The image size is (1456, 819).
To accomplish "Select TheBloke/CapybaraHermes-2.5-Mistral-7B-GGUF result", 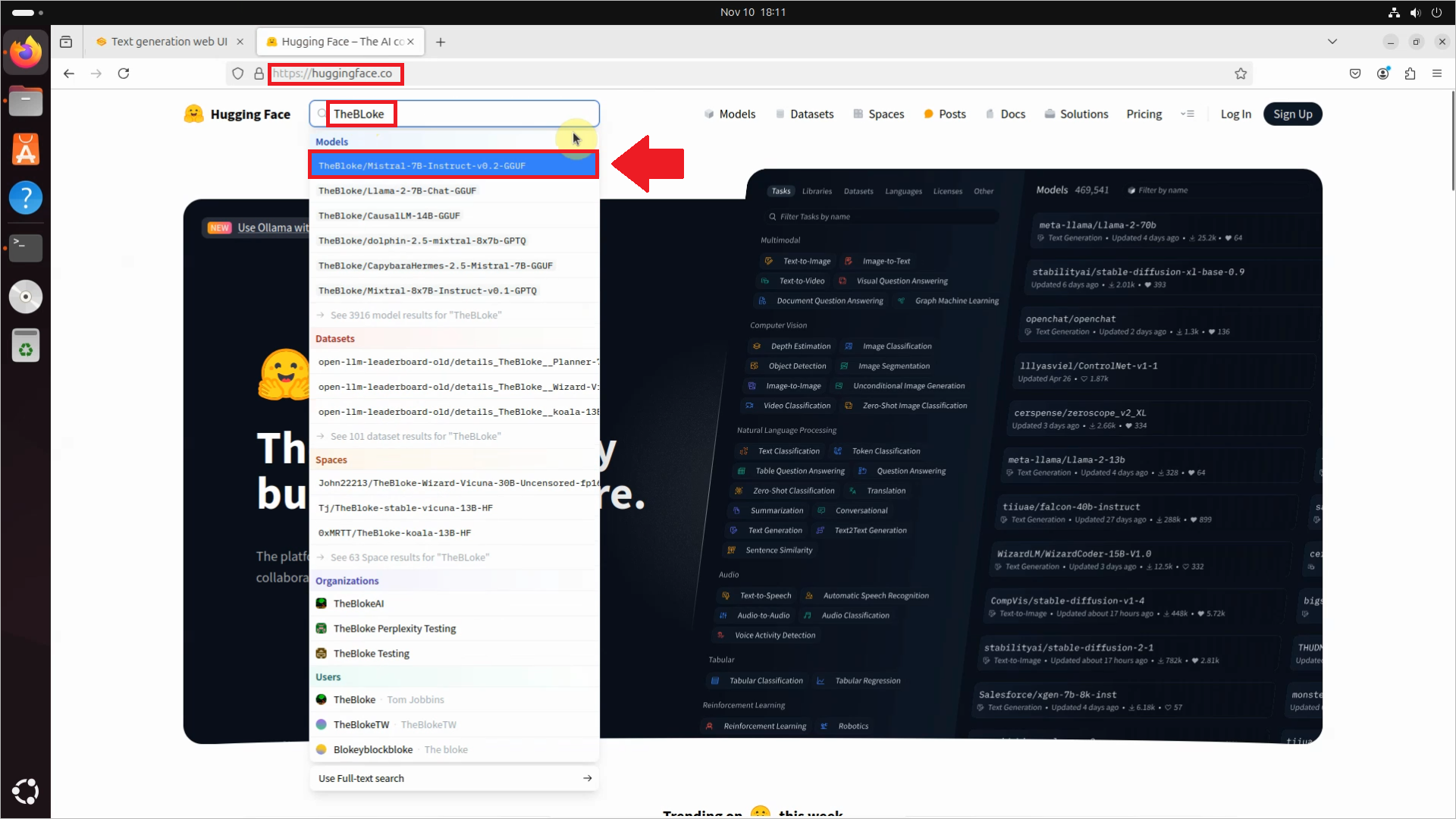I will [x=453, y=265].
